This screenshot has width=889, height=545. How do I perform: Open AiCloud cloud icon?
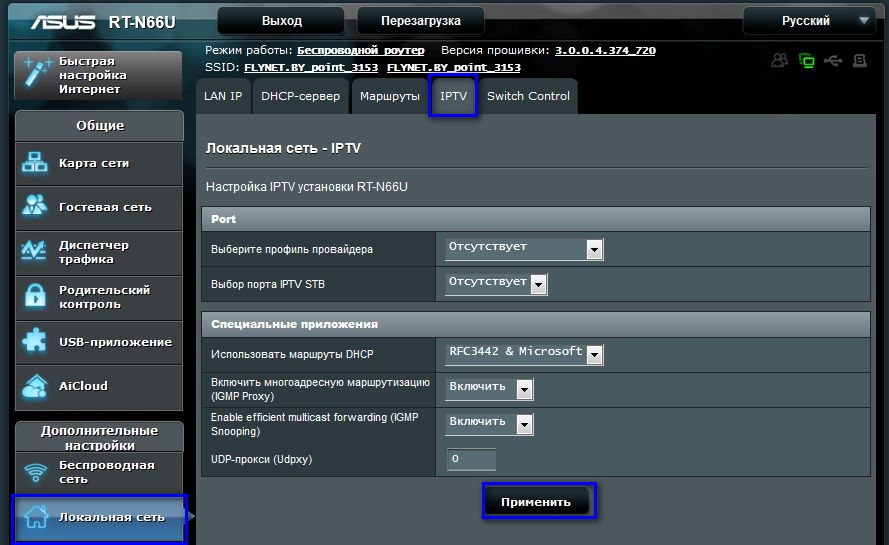[x=35, y=386]
